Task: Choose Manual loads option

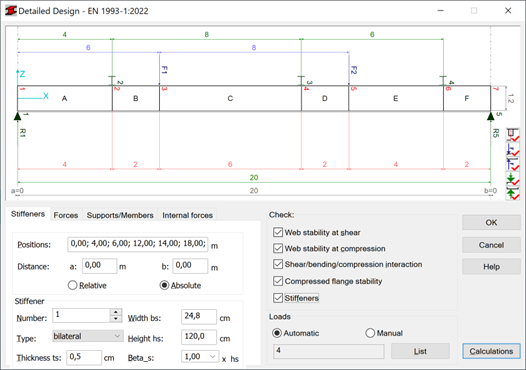Action: 370,333
